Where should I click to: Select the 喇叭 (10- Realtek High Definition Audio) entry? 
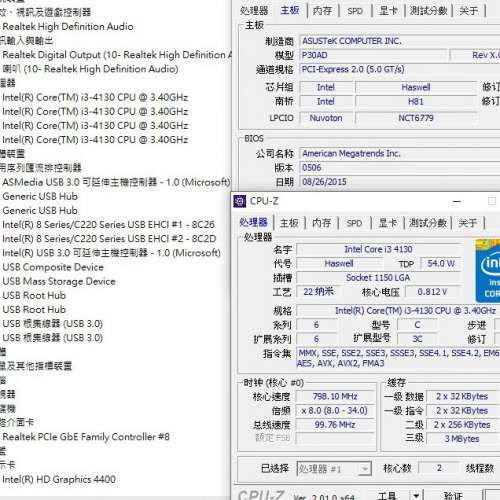(x=90, y=69)
